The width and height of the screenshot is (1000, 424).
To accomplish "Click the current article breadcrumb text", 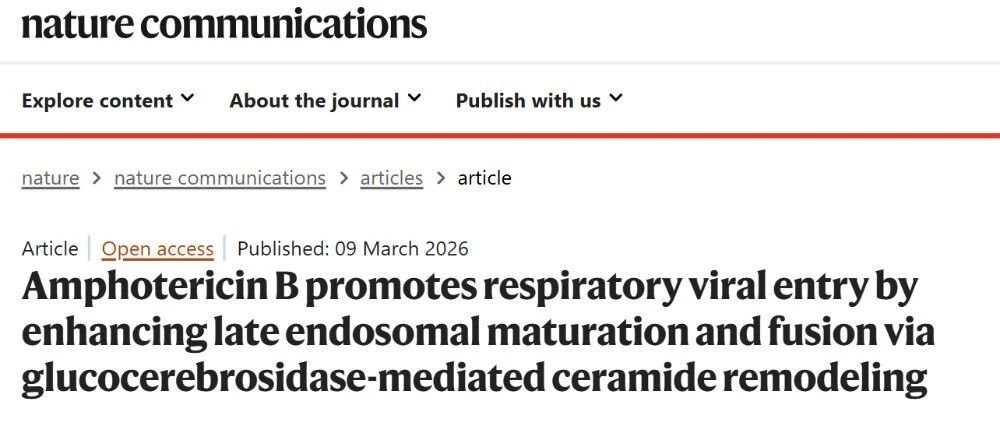I will click(484, 178).
